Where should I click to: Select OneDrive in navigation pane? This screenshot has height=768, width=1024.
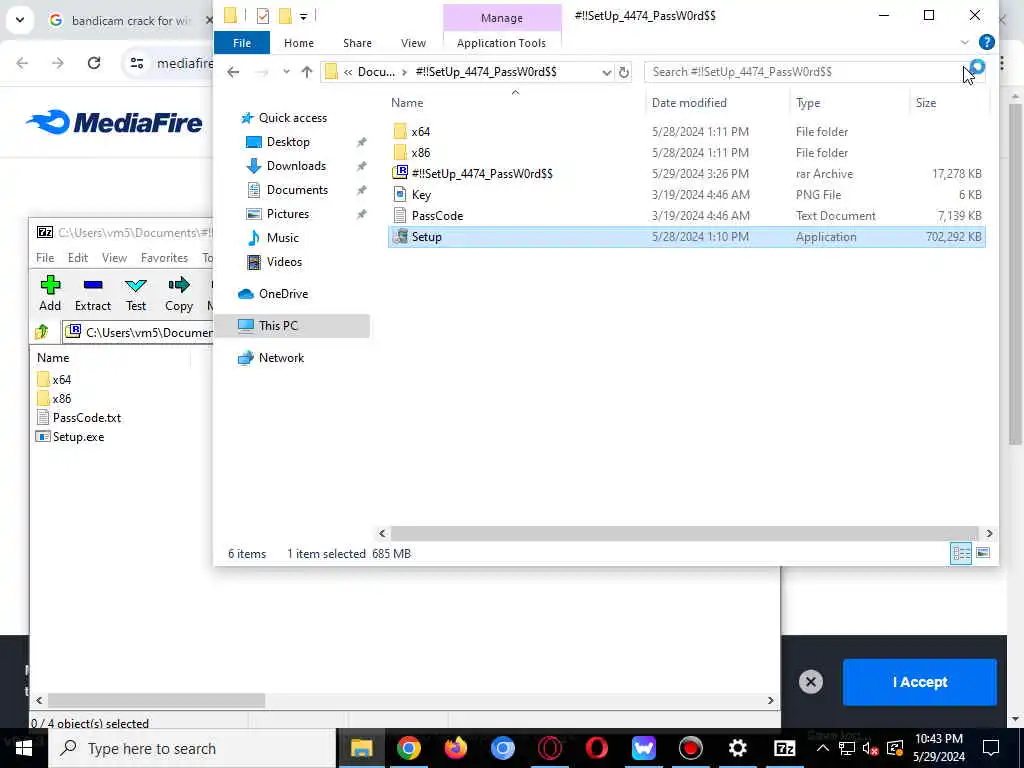pyautogui.click(x=283, y=294)
